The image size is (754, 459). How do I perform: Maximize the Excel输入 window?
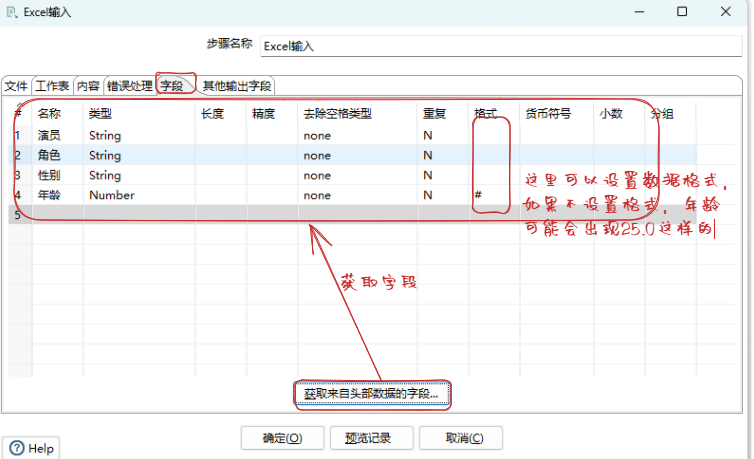(682, 12)
